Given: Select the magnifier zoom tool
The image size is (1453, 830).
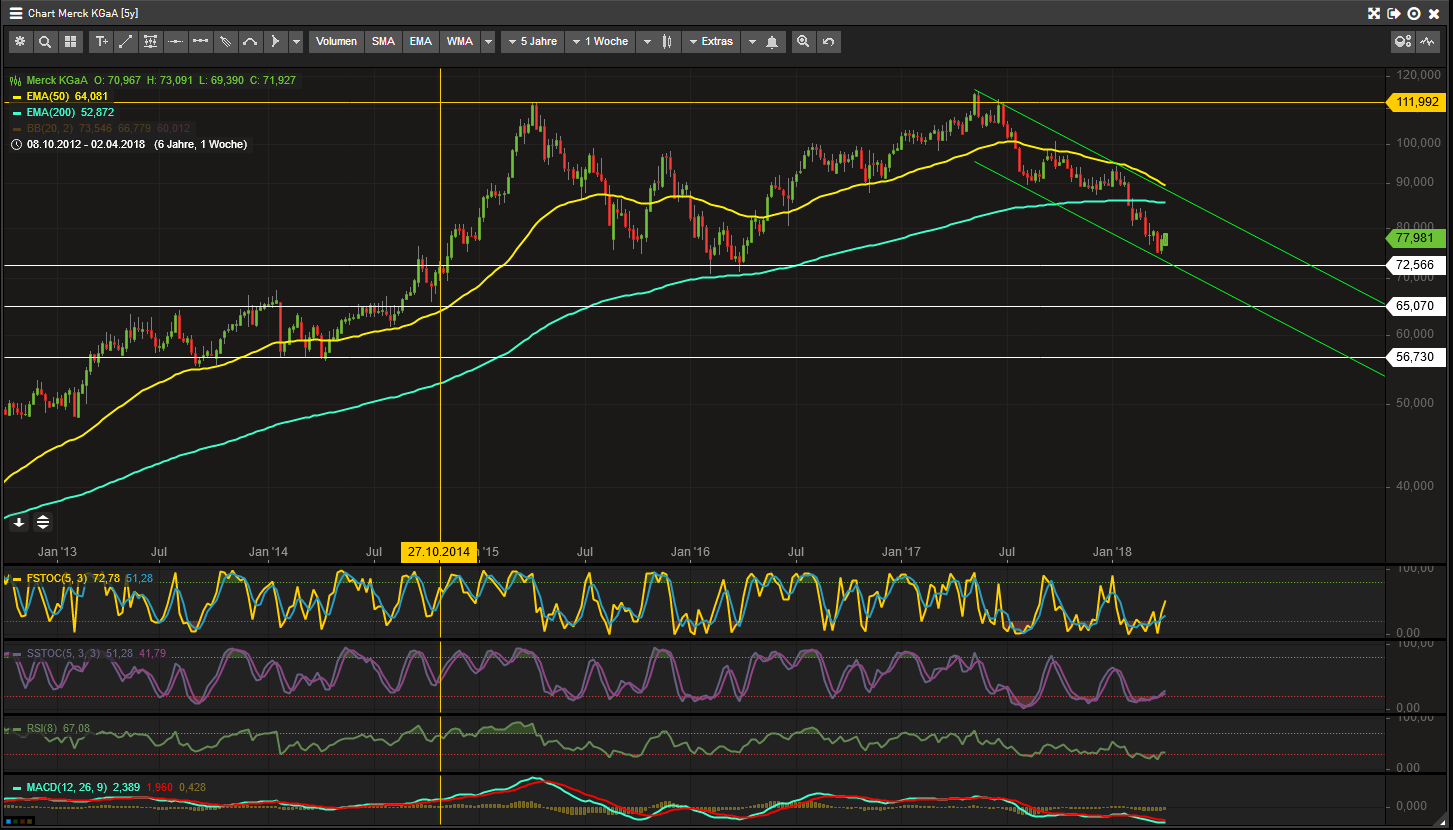Looking at the screenshot, I should pyautogui.click(x=46, y=41).
